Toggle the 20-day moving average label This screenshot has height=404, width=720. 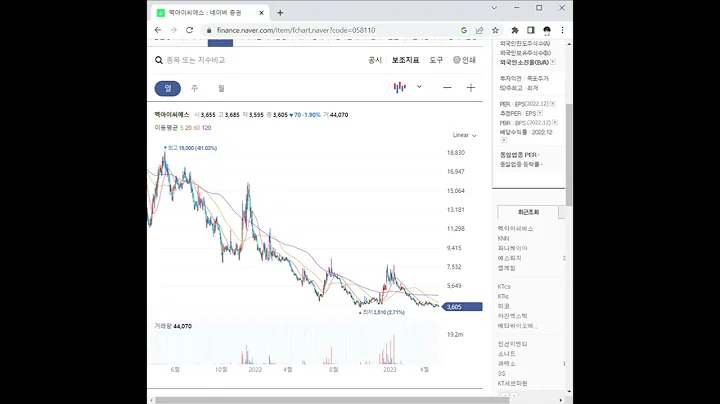pos(188,128)
